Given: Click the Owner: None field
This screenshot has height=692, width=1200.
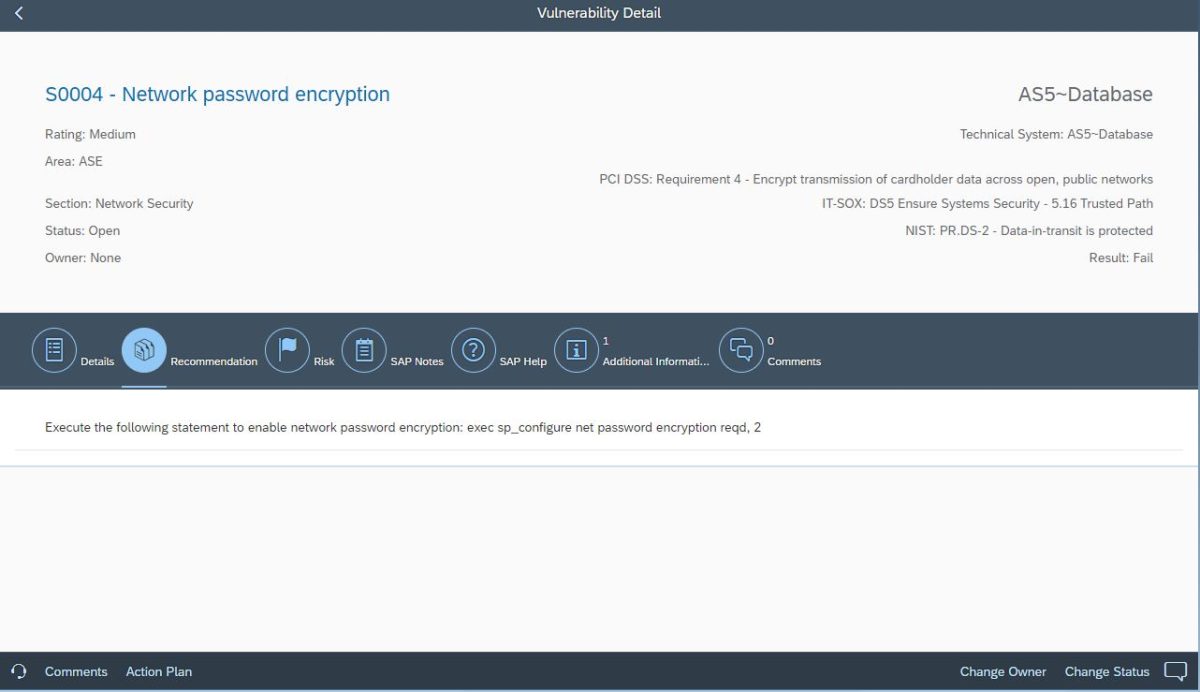Looking at the screenshot, I should [83, 257].
